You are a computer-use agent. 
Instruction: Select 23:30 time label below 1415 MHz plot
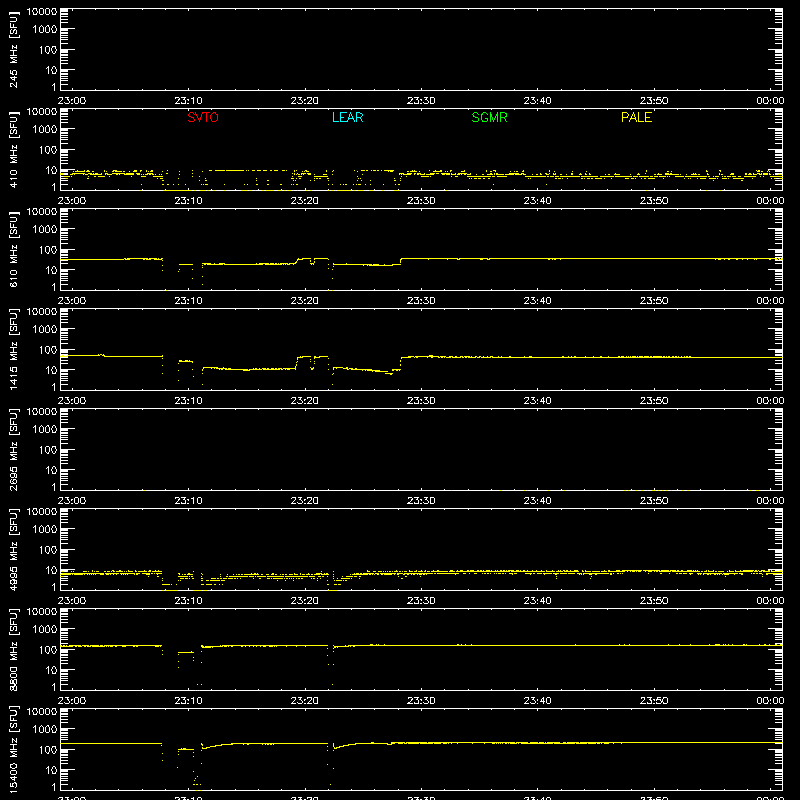click(x=421, y=401)
